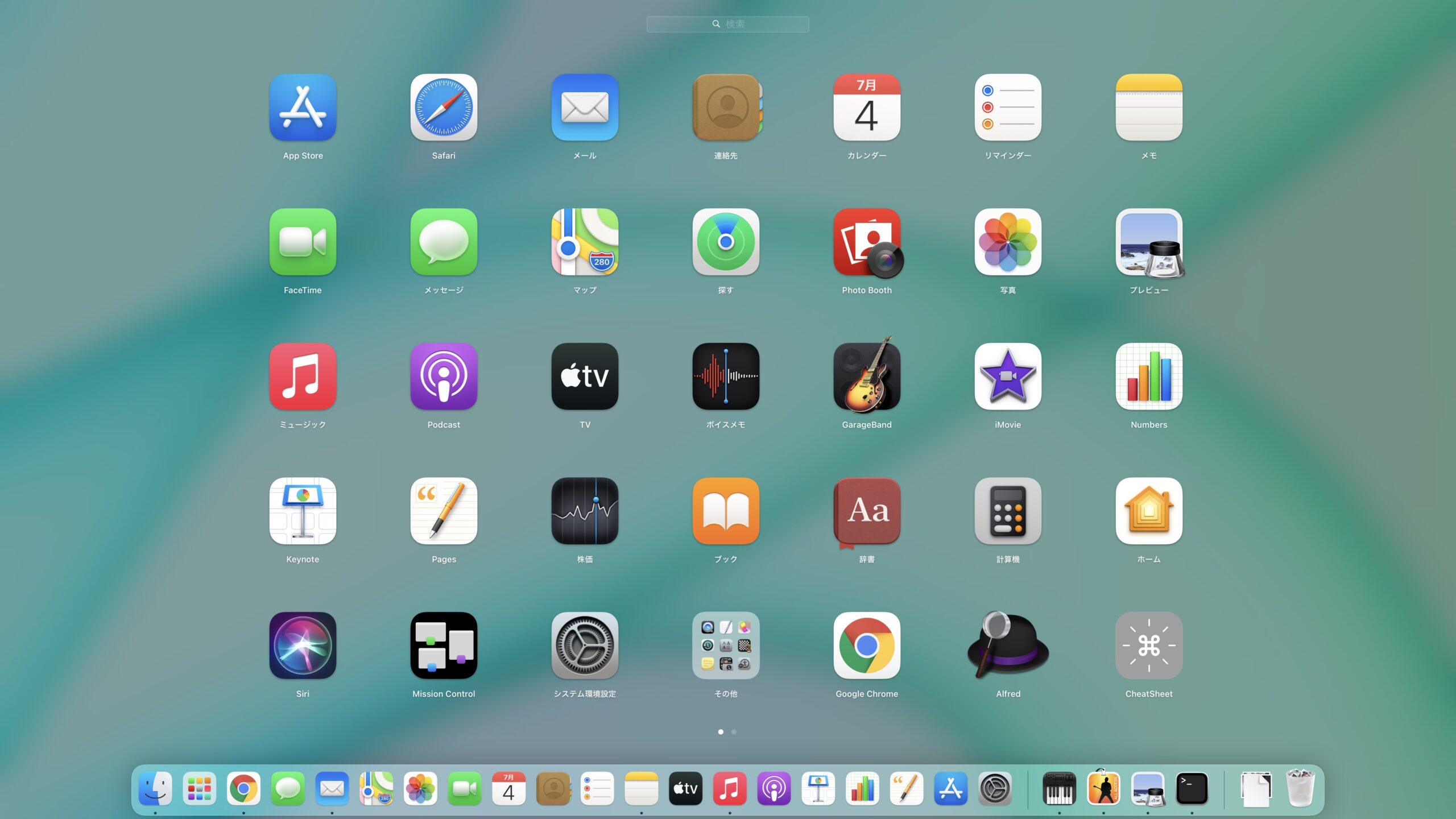The height and width of the screenshot is (819, 1456).
Task: Open Trash in the Dock
Action: pyautogui.click(x=1301, y=788)
